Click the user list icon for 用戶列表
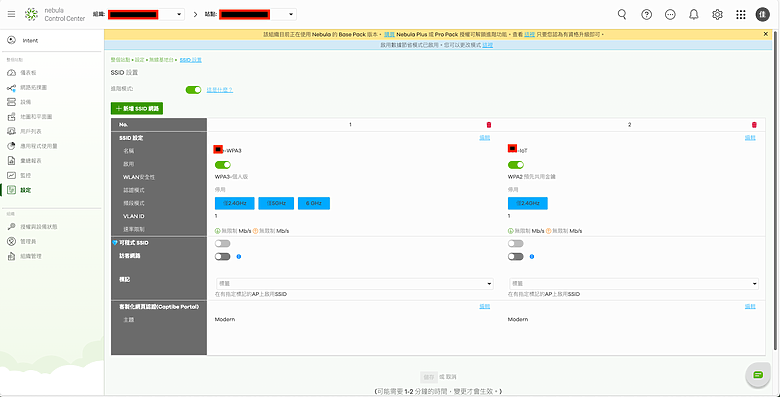Screen dimensions: 780x397 [x=12, y=131]
